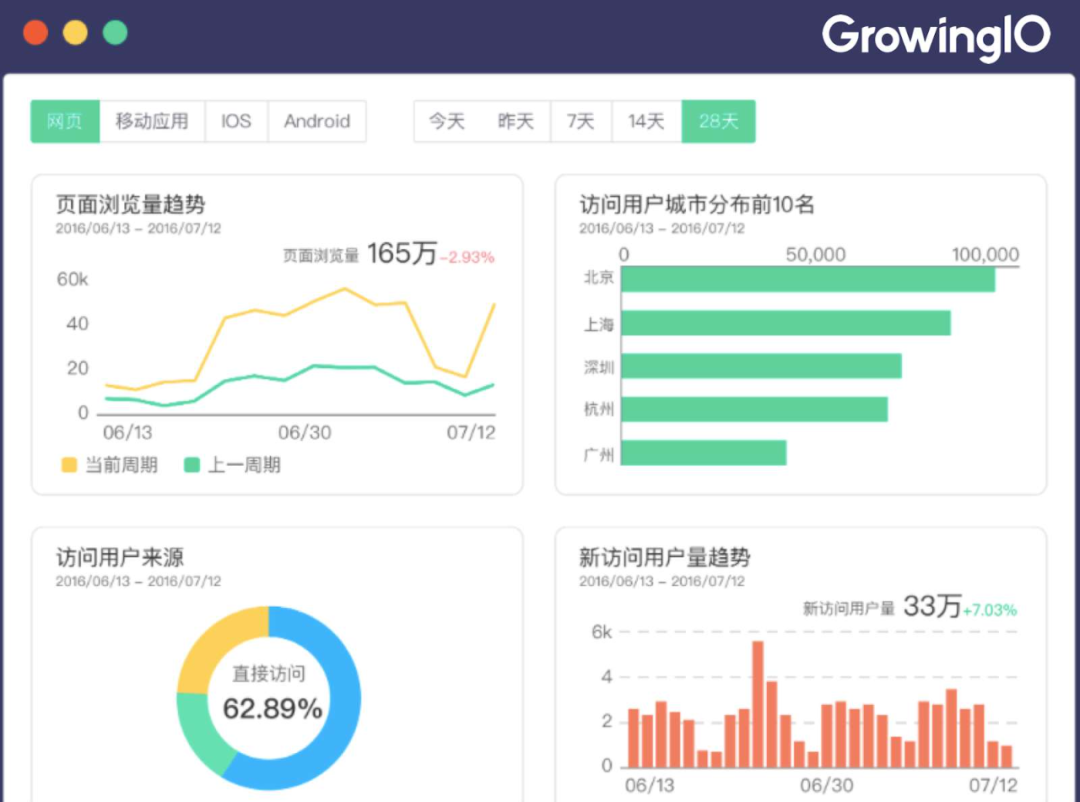1080x802 pixels.
Task: Select the 14天 time range
Action: tap(646, 121)
